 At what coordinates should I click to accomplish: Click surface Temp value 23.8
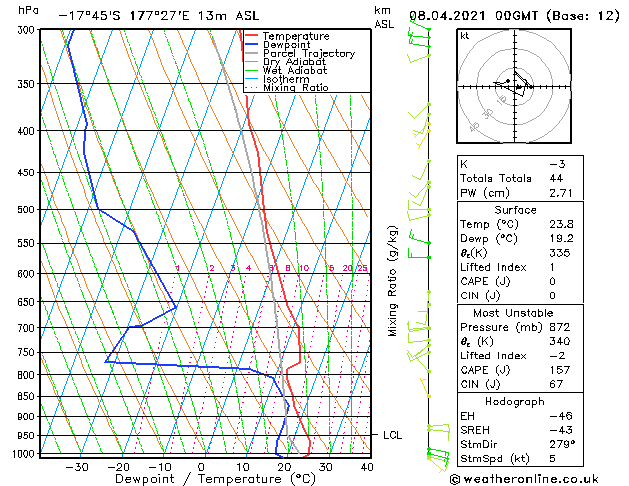561,224
